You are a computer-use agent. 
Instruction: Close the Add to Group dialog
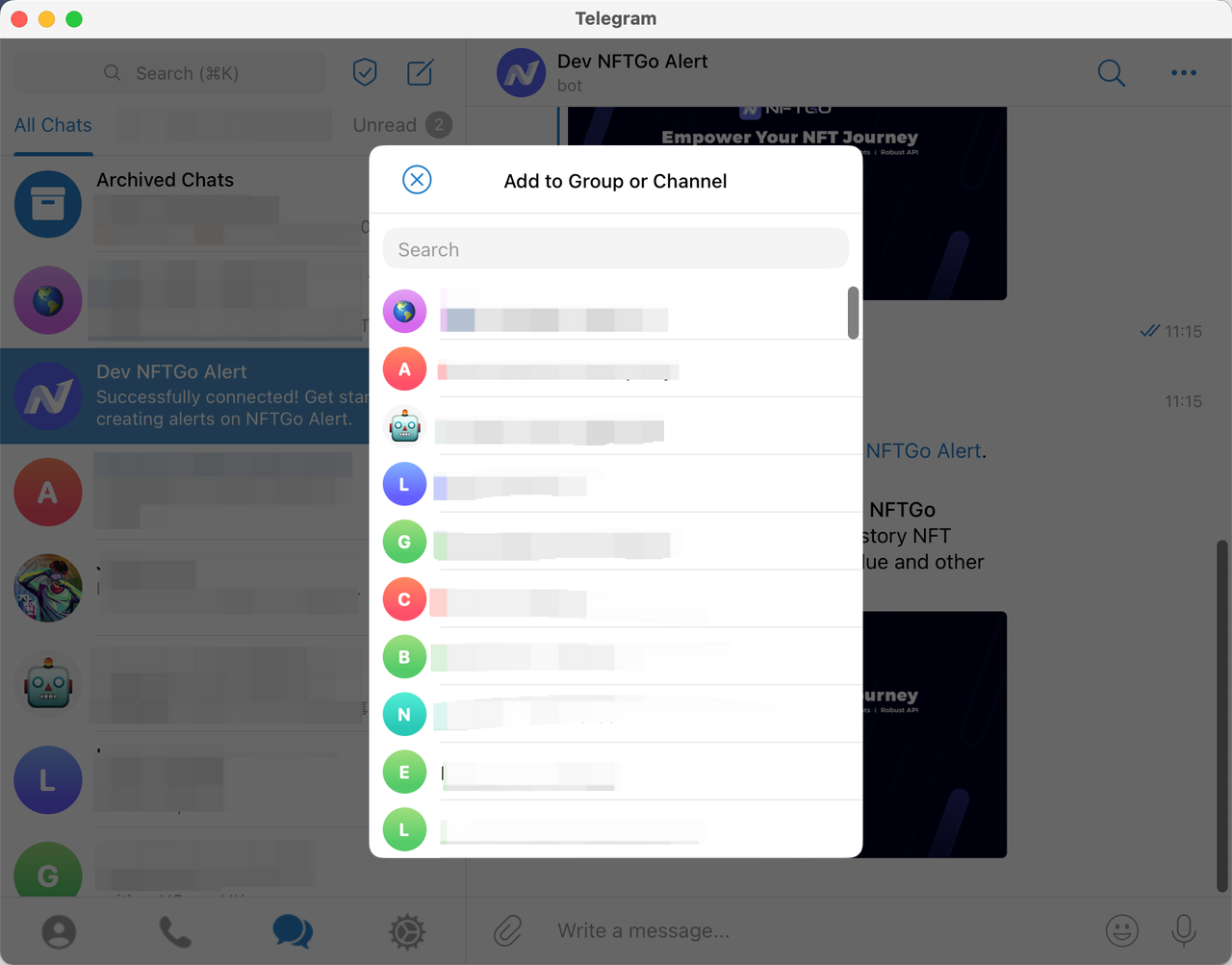[417, 180]
